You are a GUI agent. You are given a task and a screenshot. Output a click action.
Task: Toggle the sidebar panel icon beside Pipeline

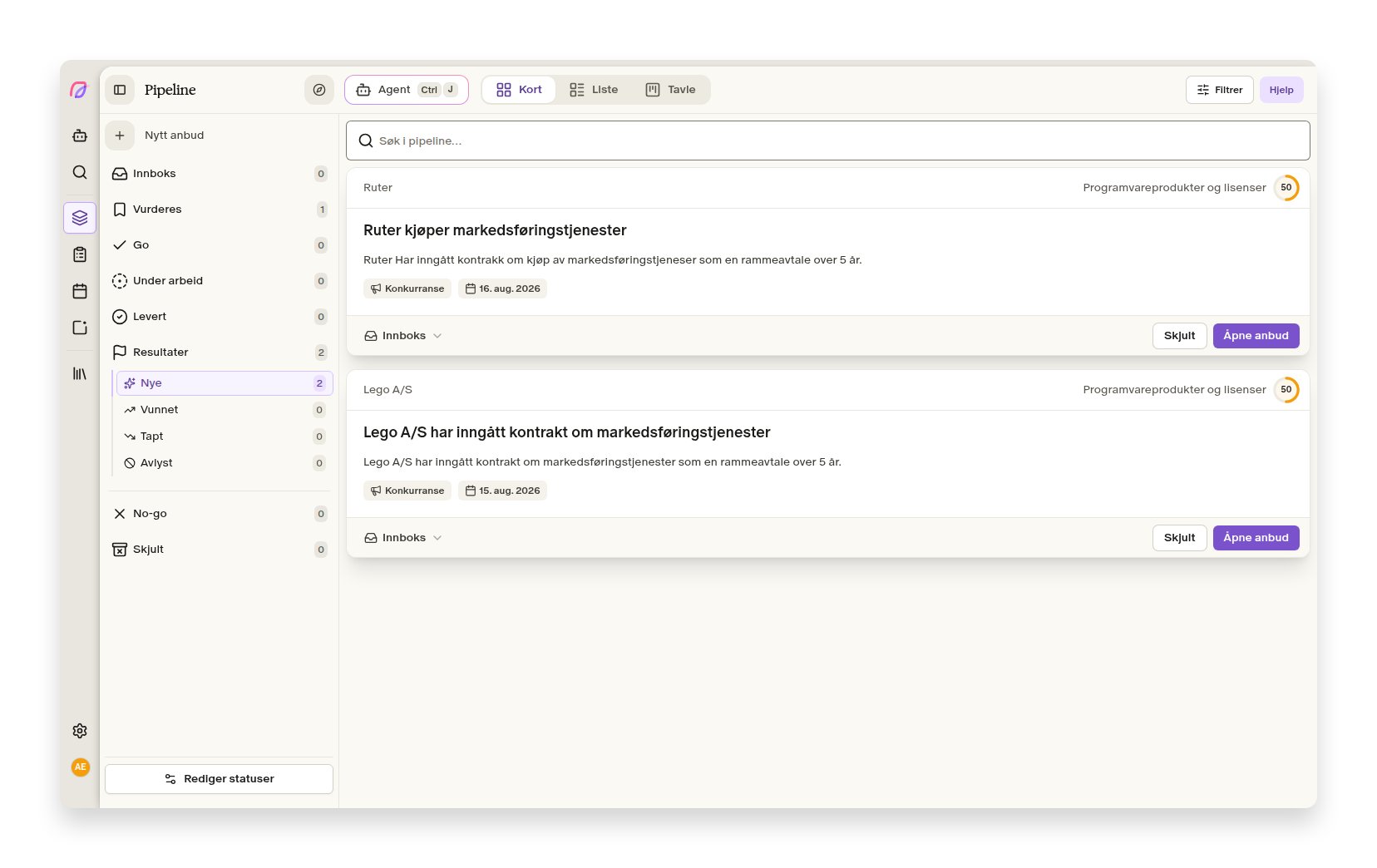point(120,90)
